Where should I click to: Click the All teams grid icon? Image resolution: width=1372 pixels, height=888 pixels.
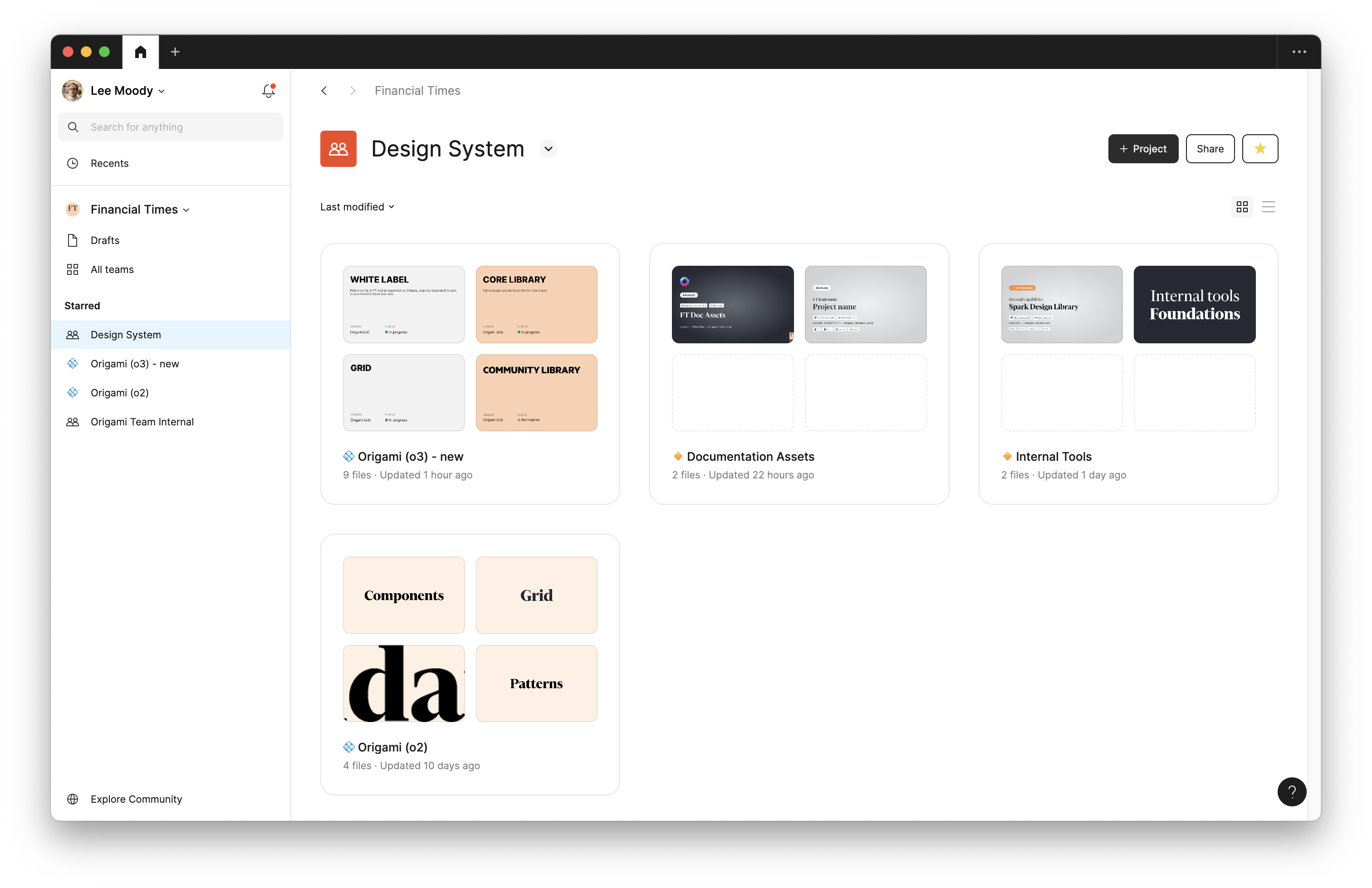[x=73, y=269]
